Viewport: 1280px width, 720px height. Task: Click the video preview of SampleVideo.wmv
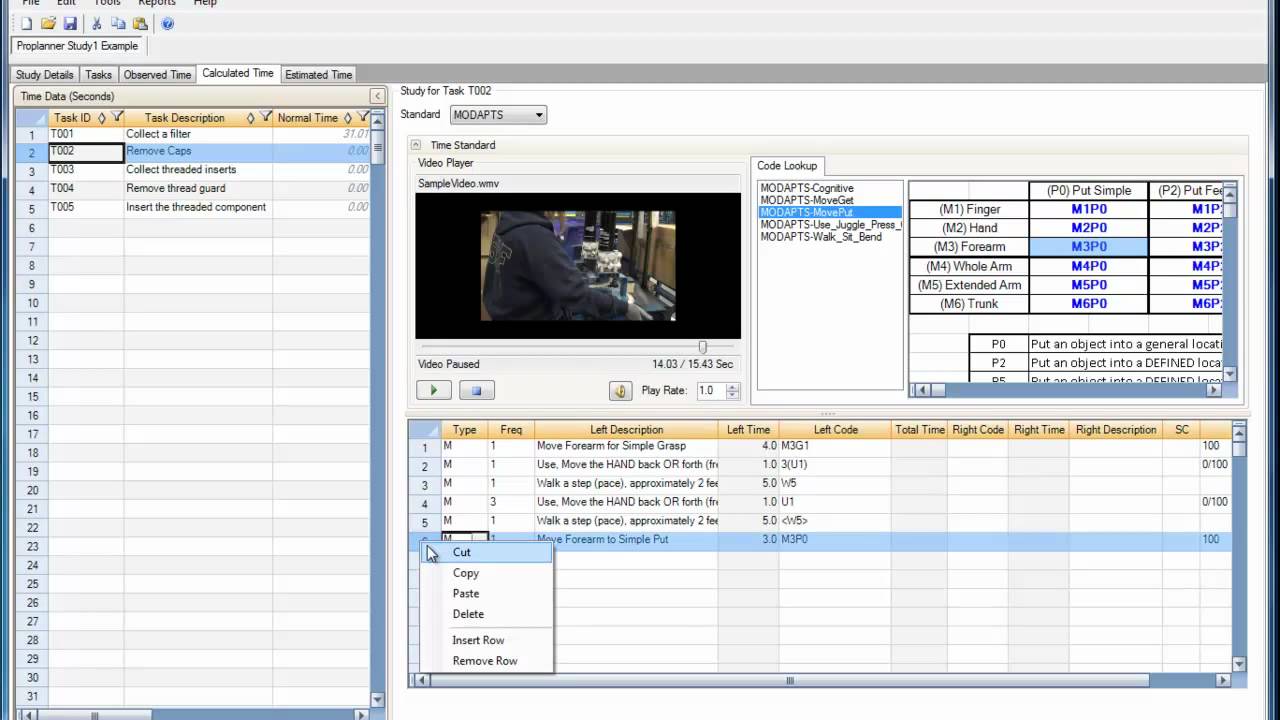click(578, 265)
